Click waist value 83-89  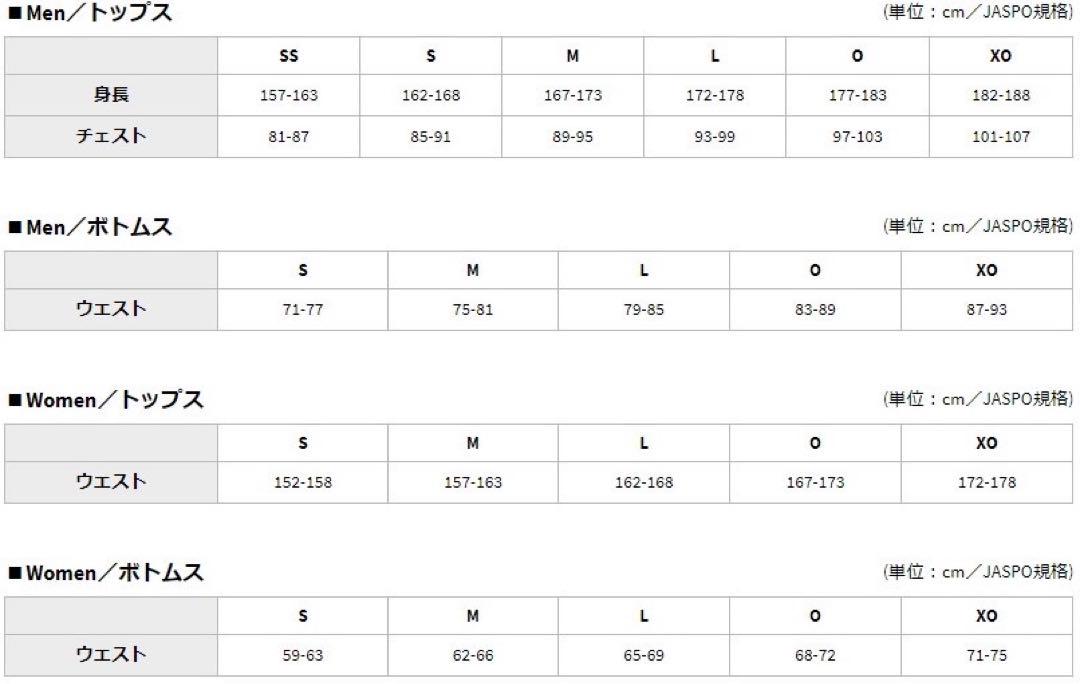coord(815,309)
